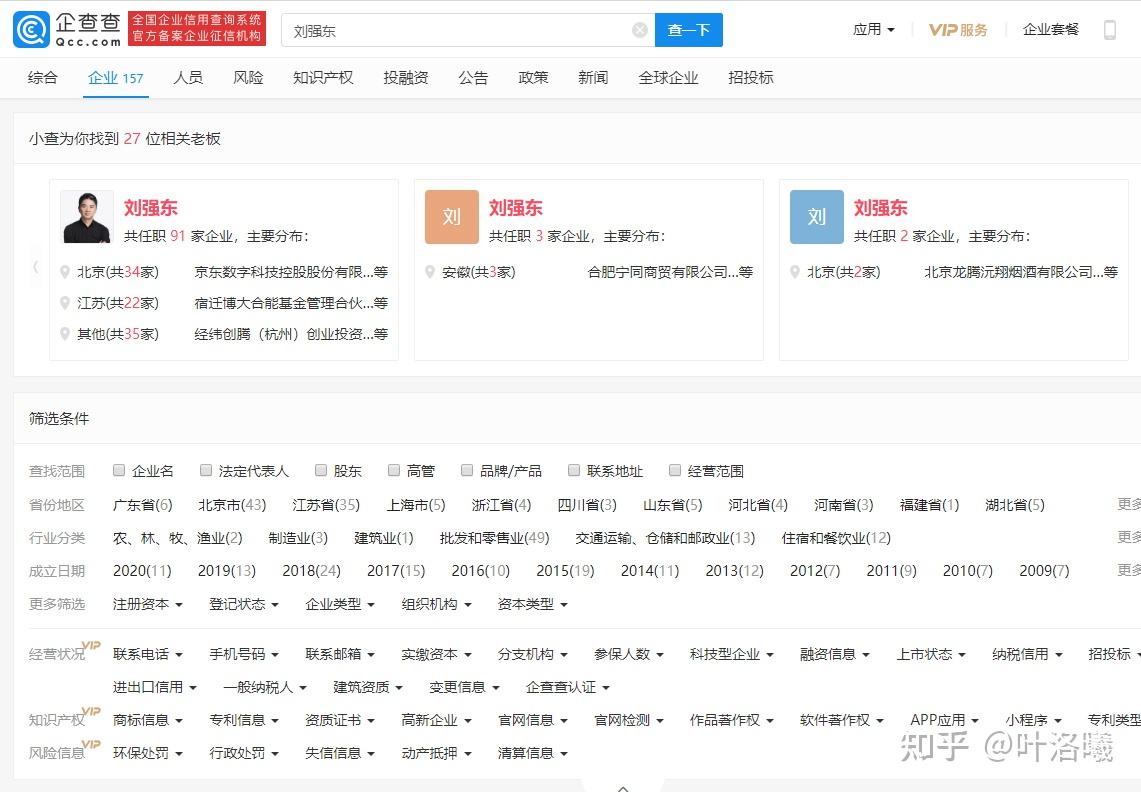Image resolution: width=1141 pixels, height=792 pixels.
Task: Click location pin beside 北京(共34家)
Action: [x=65, y=272]
